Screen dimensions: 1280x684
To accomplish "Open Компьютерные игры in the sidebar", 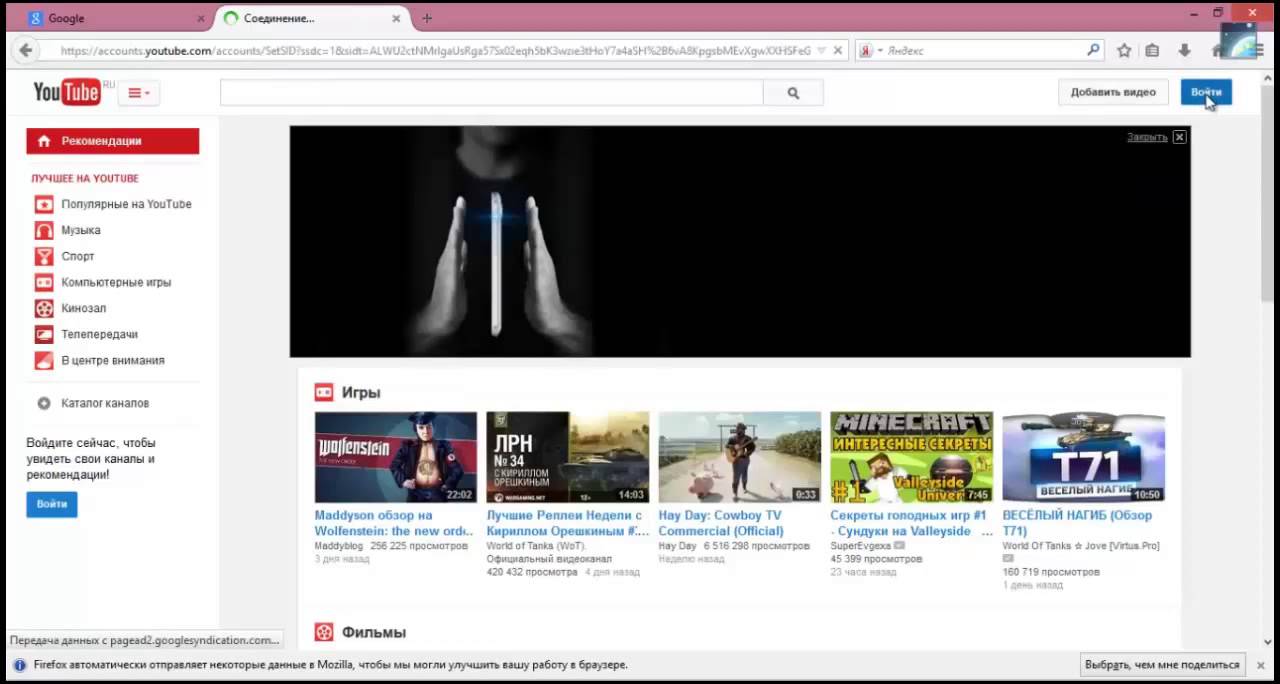I will click(116, 282).
